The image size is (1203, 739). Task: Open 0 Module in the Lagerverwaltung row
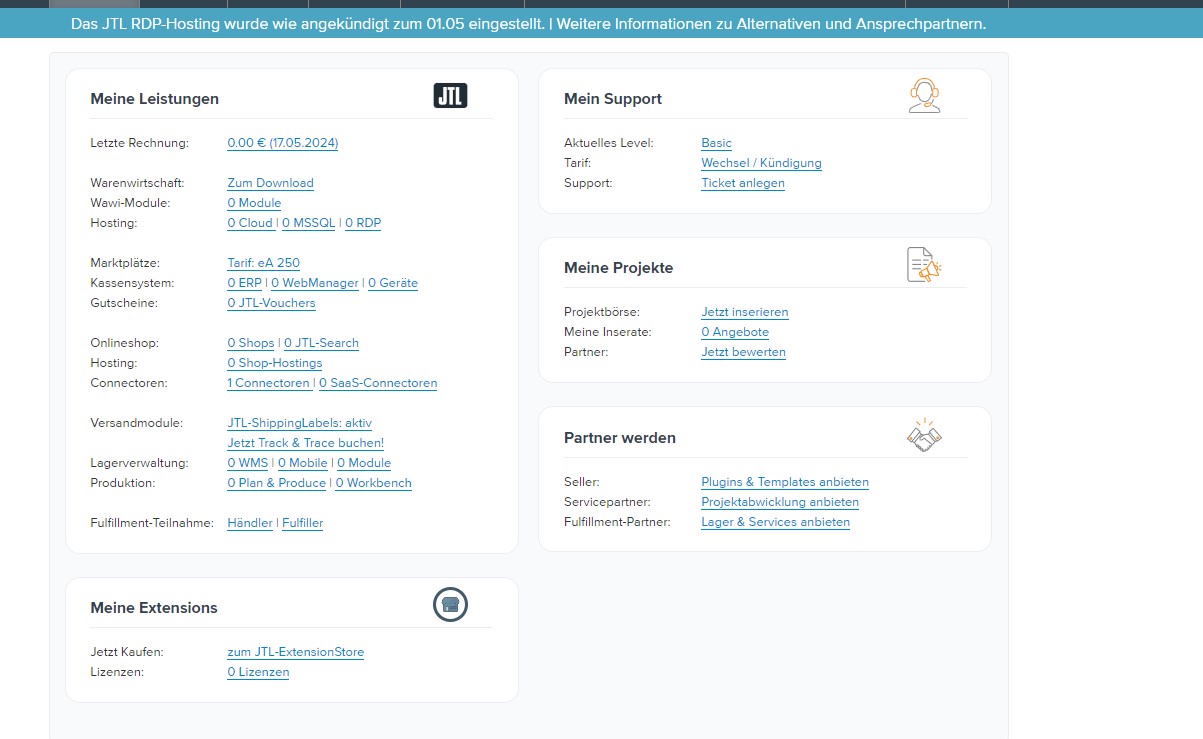(364, 463)
